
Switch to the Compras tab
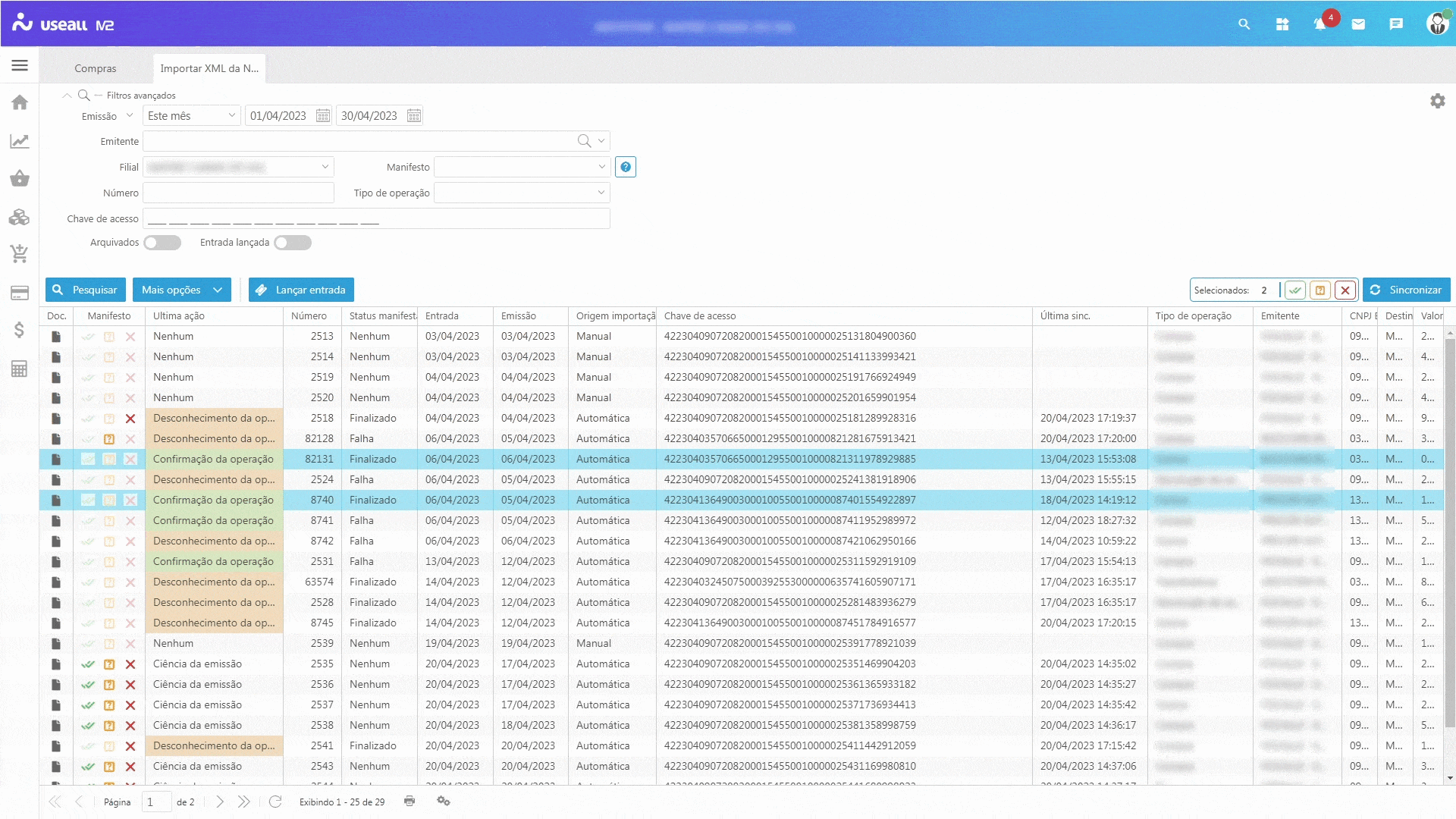click(x=96, y=68)
